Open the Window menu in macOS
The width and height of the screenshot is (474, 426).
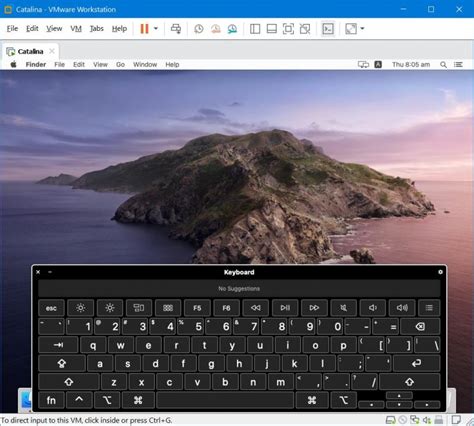[145, 64]
